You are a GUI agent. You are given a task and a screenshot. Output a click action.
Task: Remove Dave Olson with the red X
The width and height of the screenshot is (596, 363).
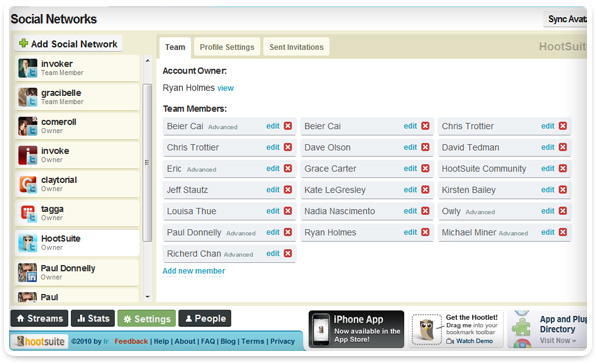[x=425, y=147]
